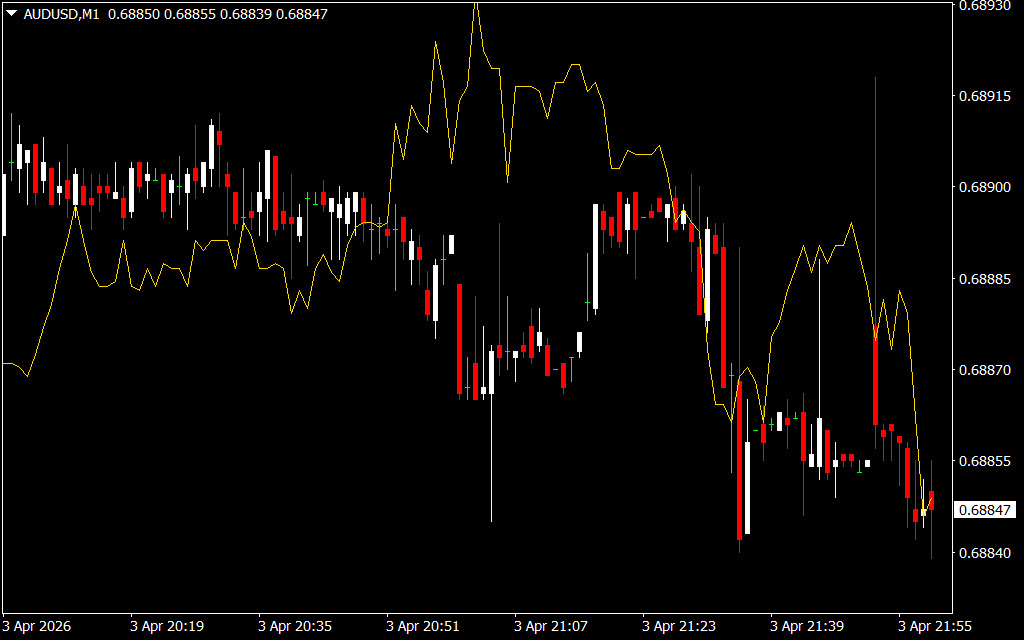Viewport: 1024px width, 640px height.
Task: Select the 0.68855 price scale label
Action: point(985,461)
